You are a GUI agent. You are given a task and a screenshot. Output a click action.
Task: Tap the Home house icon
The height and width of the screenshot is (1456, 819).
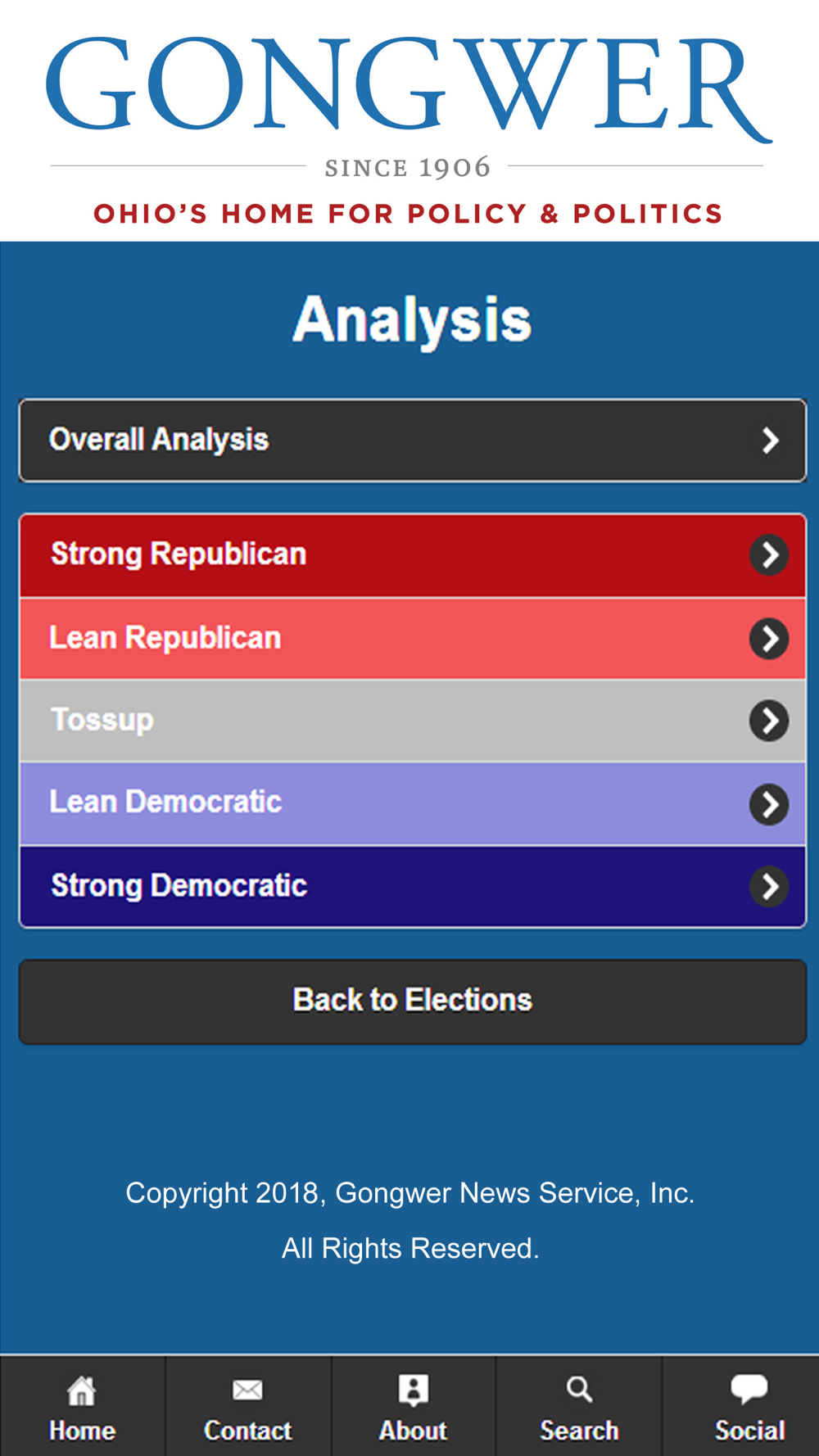(x=82, y=1390)
